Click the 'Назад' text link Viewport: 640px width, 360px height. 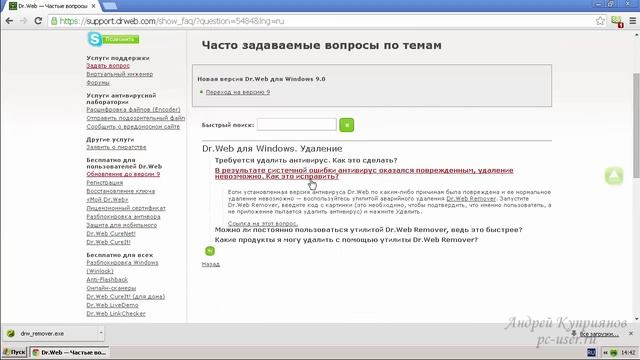(x=211, y=264)
